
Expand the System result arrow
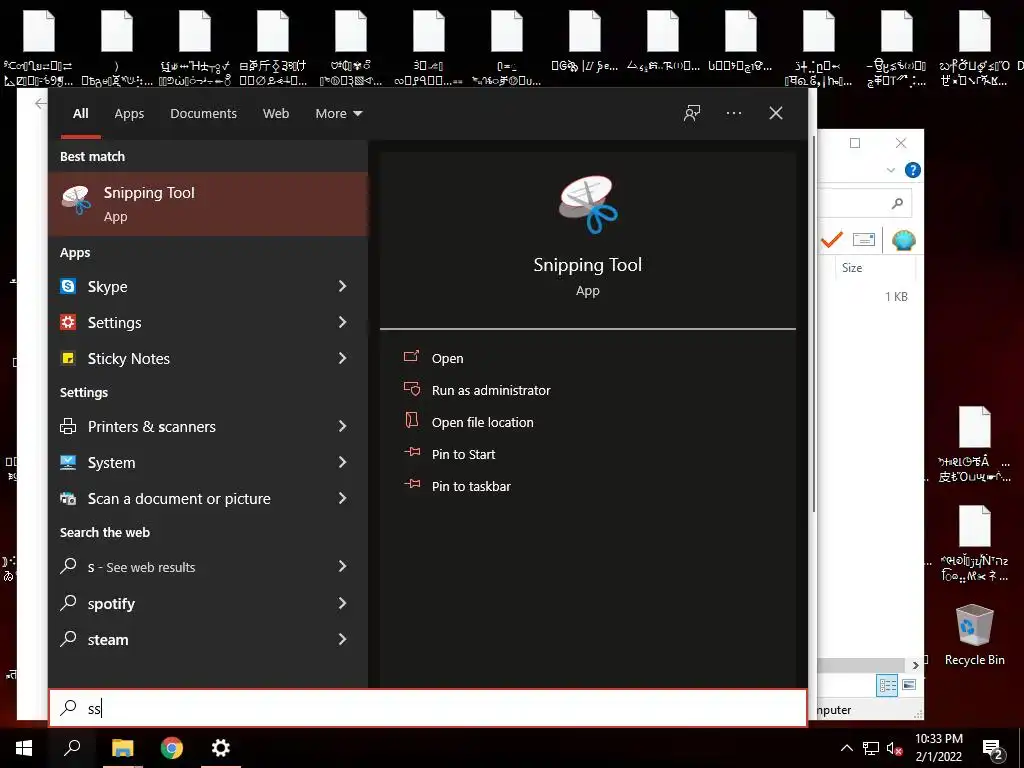pos(342,462)
